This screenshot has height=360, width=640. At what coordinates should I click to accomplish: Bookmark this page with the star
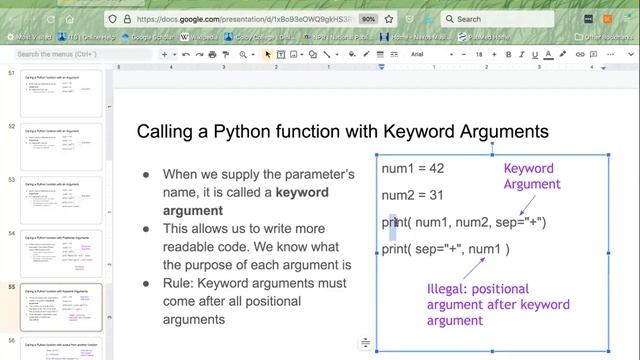click(389, 19)
